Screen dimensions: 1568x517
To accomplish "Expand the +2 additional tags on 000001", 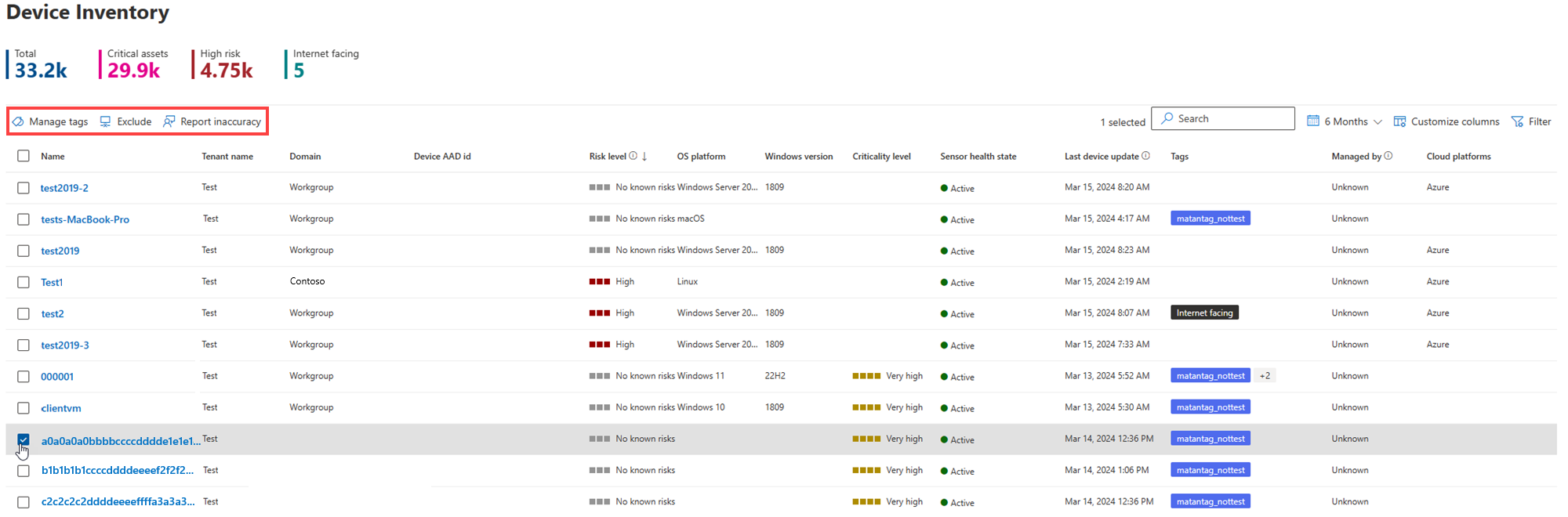I will pyautogui.click(x=1265, y=376).
